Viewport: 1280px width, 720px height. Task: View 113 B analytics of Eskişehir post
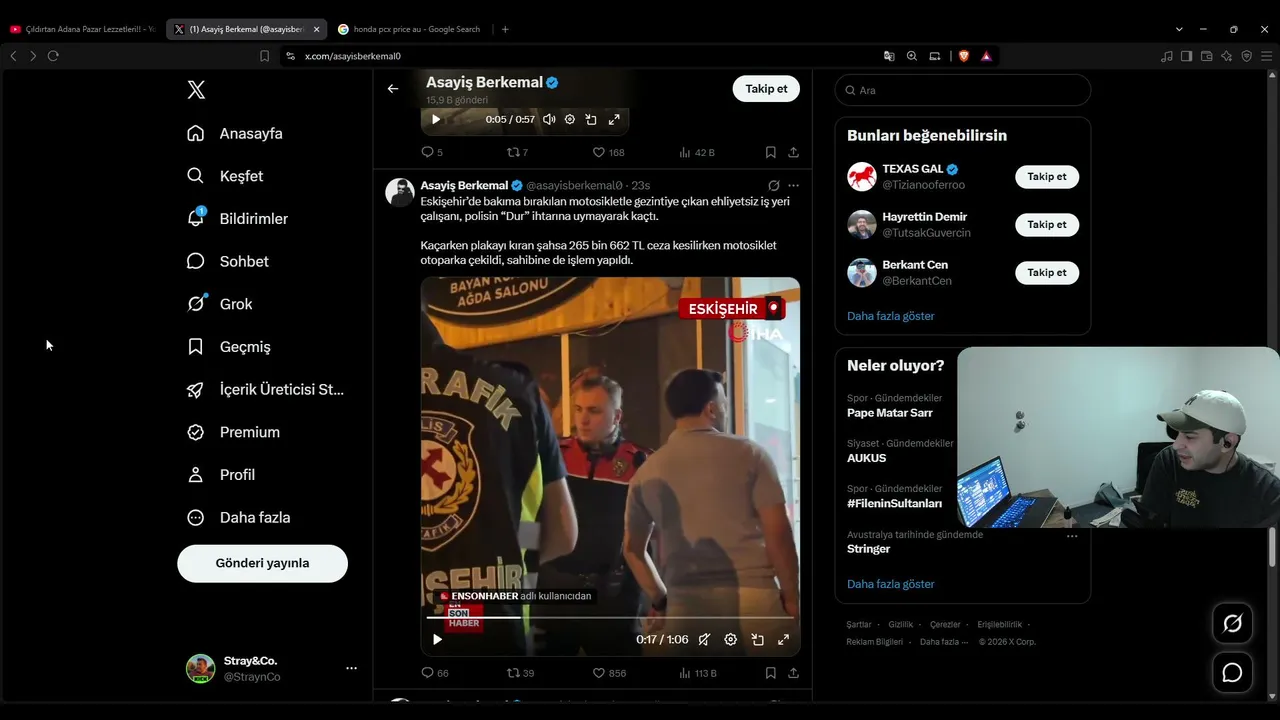[x=698, y=673]
